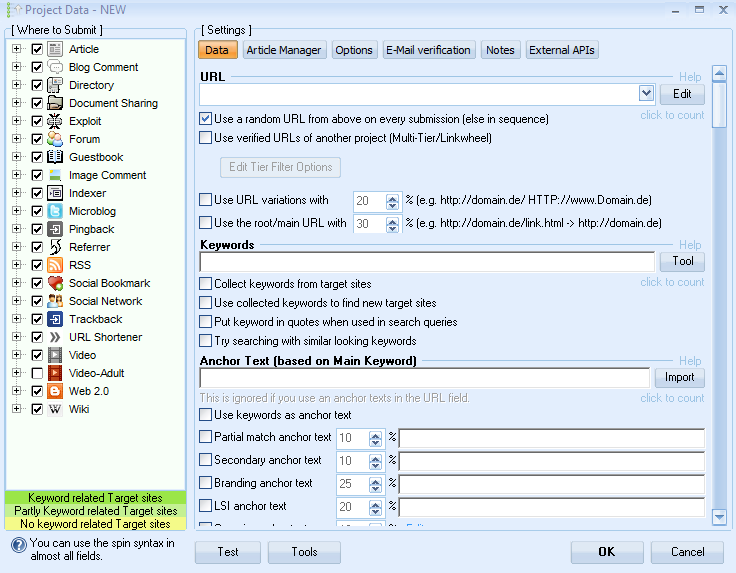The width and height of the screenshot is (736, 573).
Task: Click the Microblog Twitter bird icon
Action: coord(55,211)
